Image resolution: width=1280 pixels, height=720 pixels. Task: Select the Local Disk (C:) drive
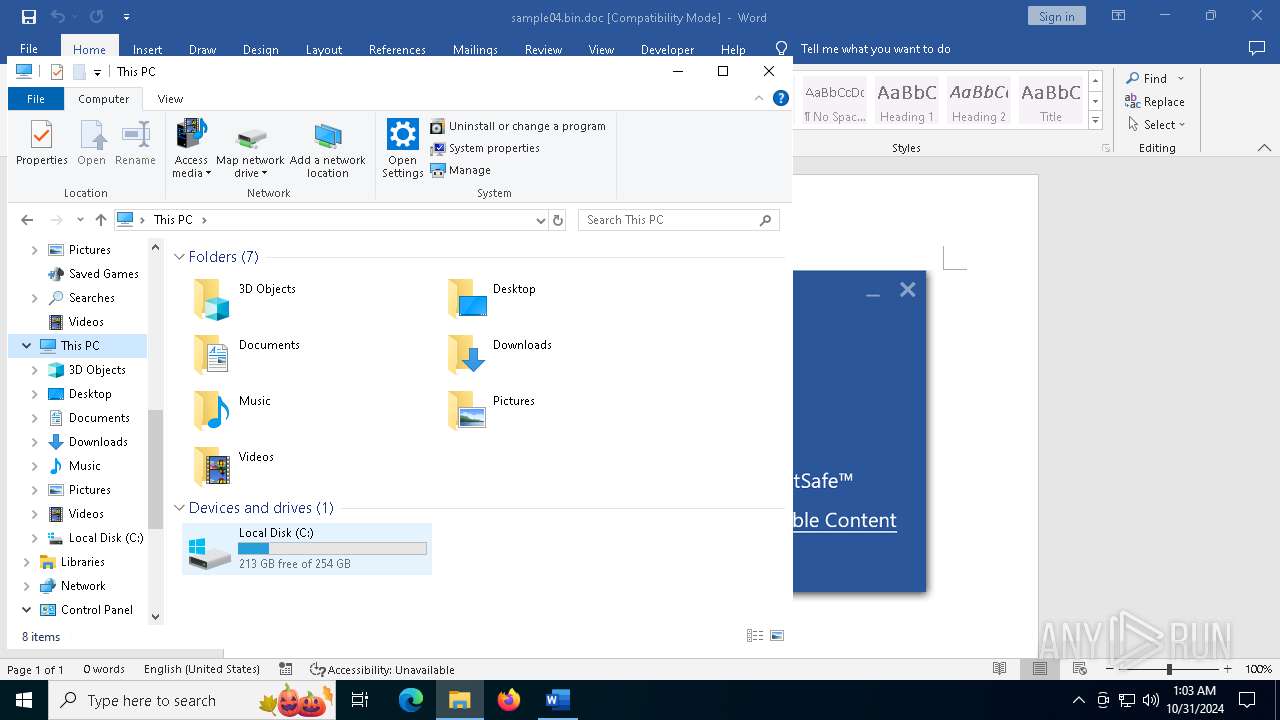307,549
